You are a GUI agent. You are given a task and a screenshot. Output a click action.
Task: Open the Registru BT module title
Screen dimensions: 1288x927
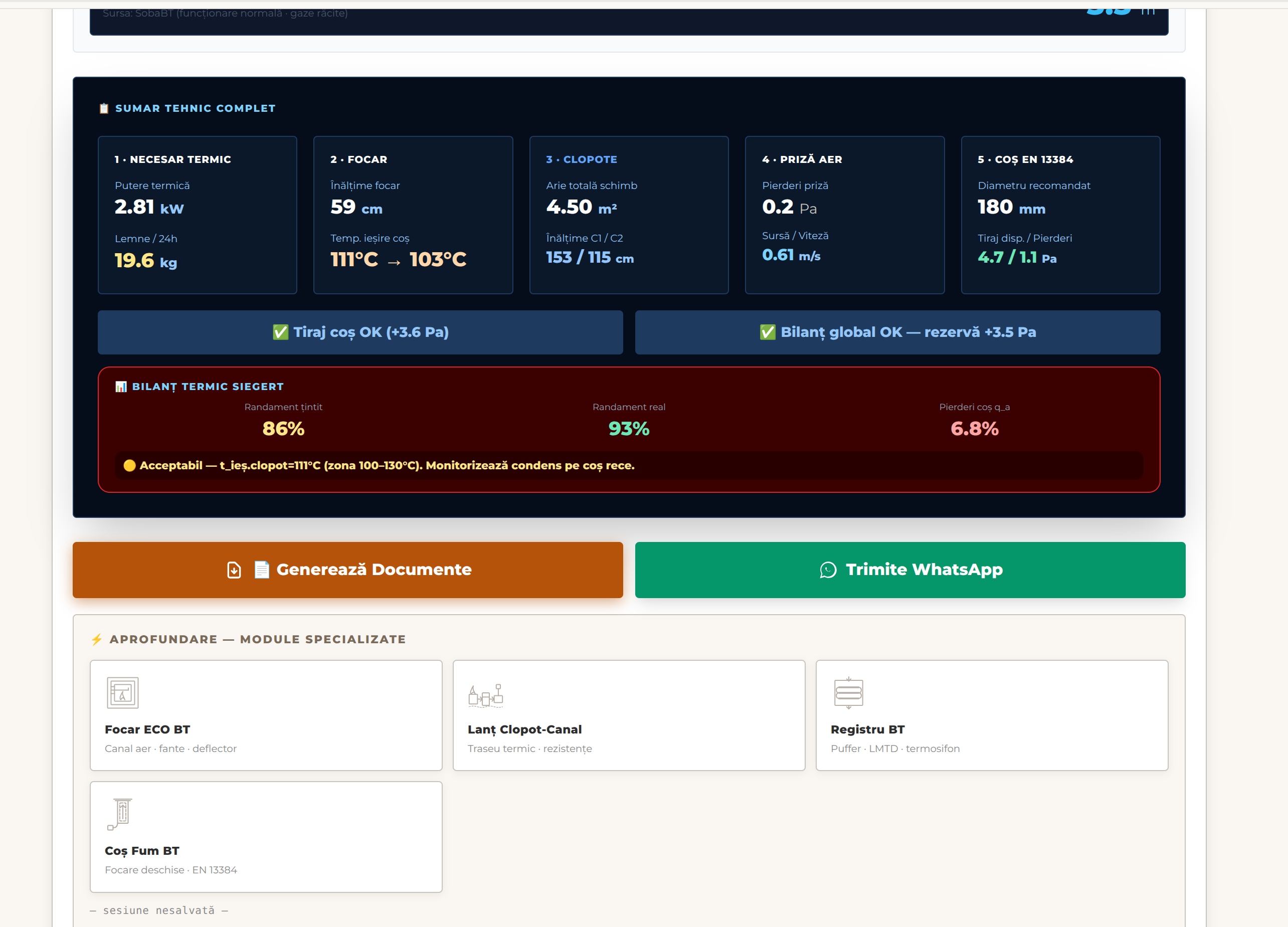click(x=867, y=729)
